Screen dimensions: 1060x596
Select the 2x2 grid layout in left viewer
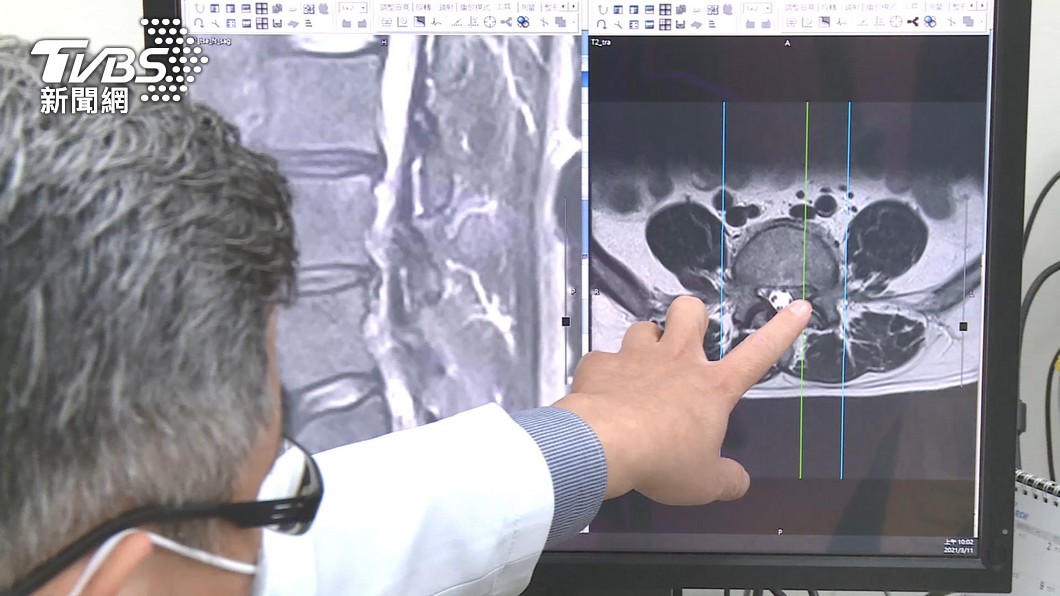tap(262, 8)
